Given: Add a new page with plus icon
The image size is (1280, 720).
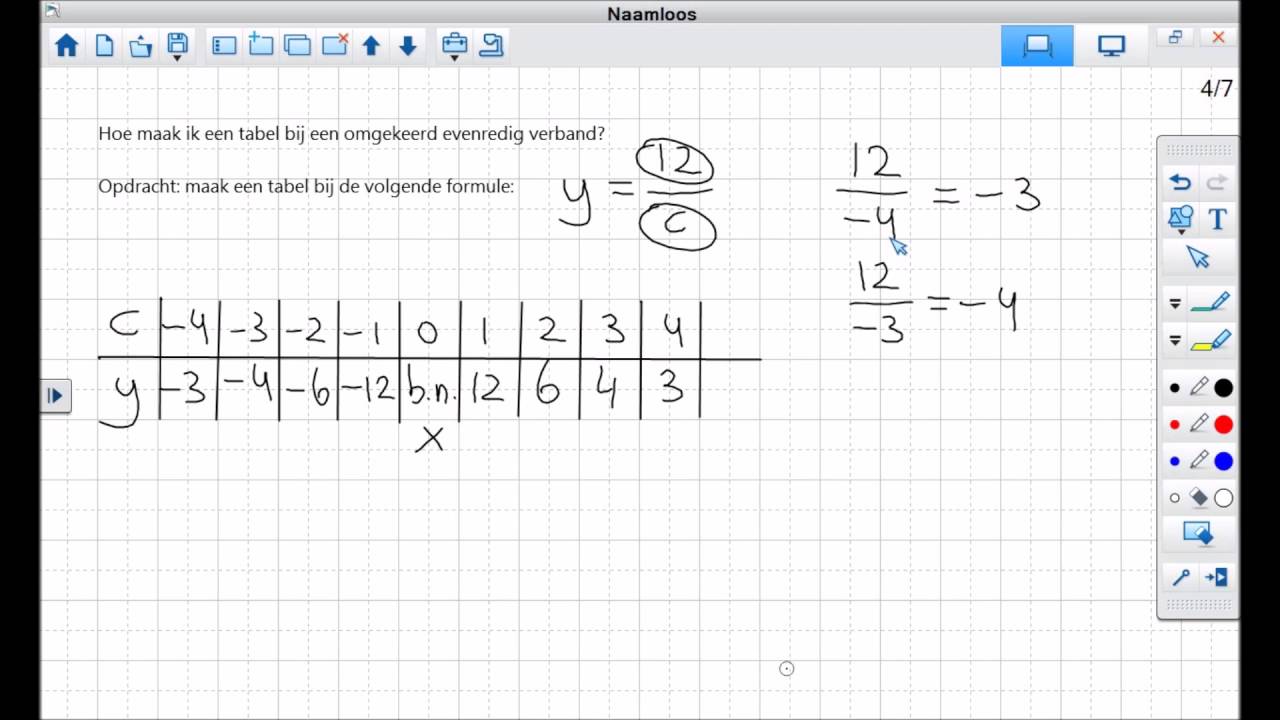Looking at the screenshot, I should [x=261, y=44].
